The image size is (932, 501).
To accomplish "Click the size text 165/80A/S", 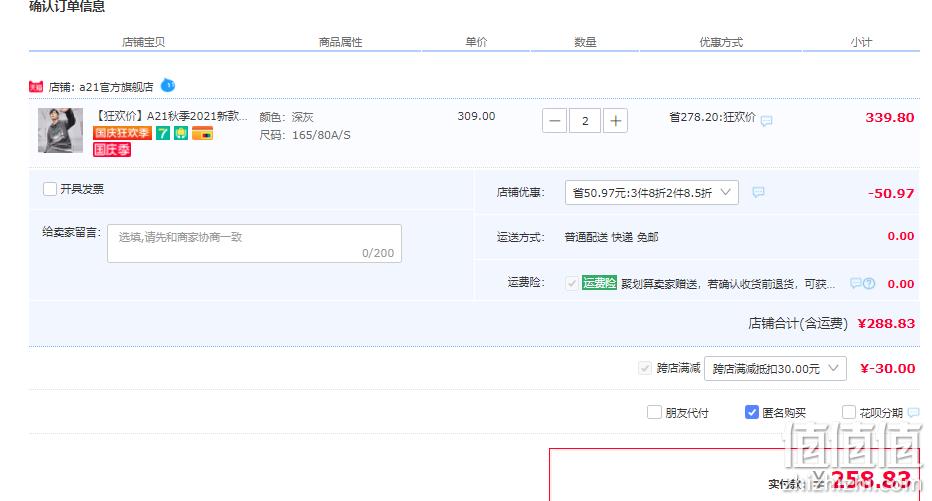I will pos(321,135).
